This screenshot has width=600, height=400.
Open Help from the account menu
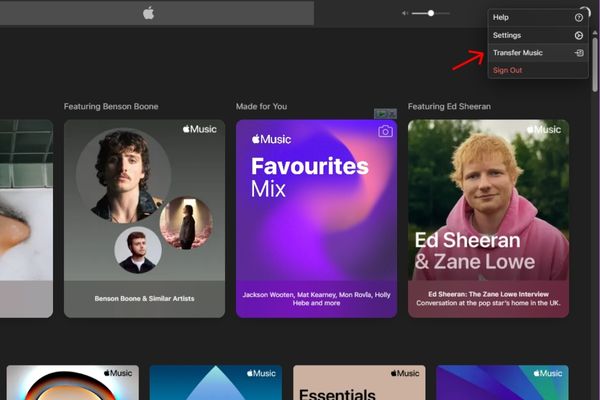click(538, 18)
